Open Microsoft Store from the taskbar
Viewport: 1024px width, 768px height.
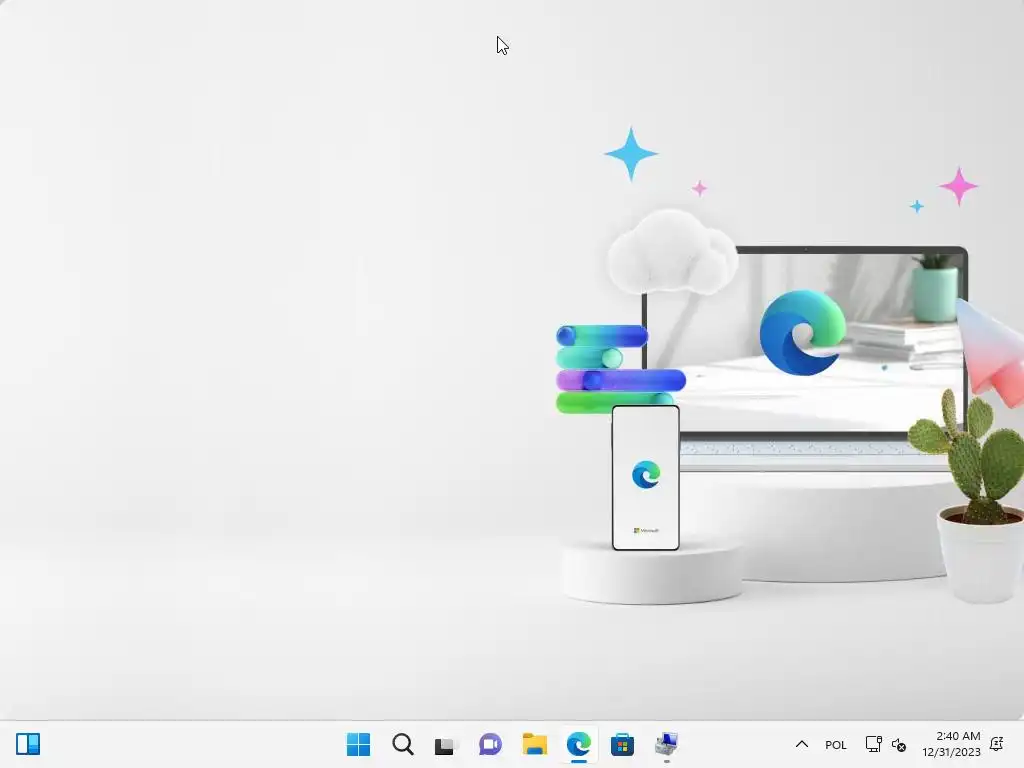point(622,744)
